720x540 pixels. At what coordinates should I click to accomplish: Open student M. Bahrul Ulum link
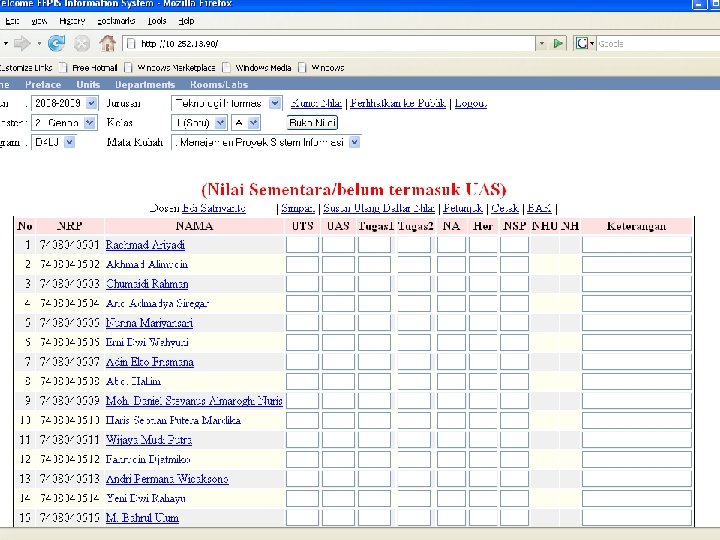142,518
